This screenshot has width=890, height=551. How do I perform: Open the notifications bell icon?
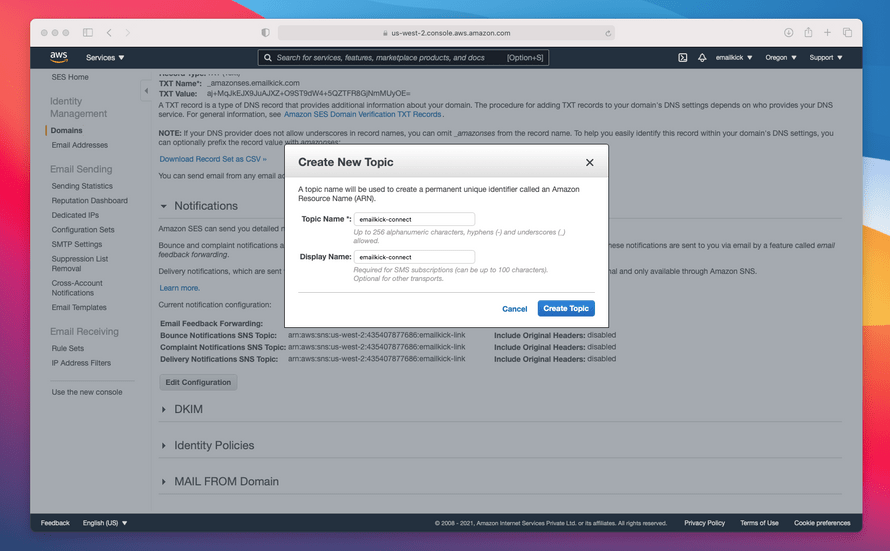click(702, 57)
